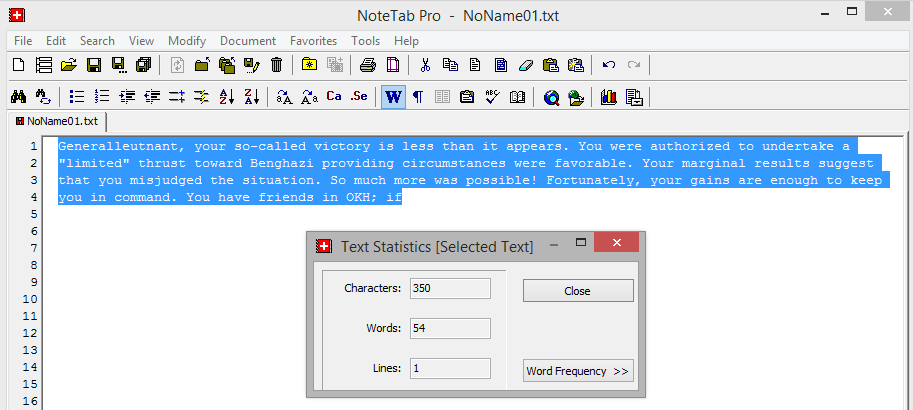
Task: Open a document using the folder icon
Action: tap(69, 65)
